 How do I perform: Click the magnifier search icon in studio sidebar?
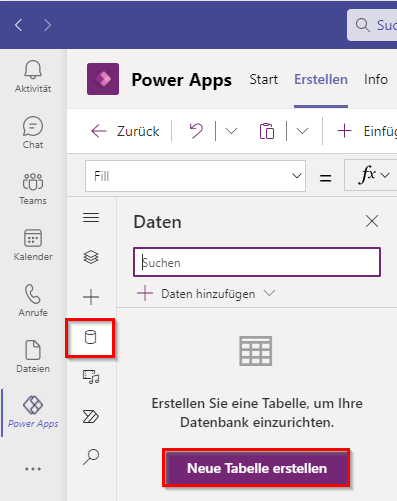coord(91,457)
